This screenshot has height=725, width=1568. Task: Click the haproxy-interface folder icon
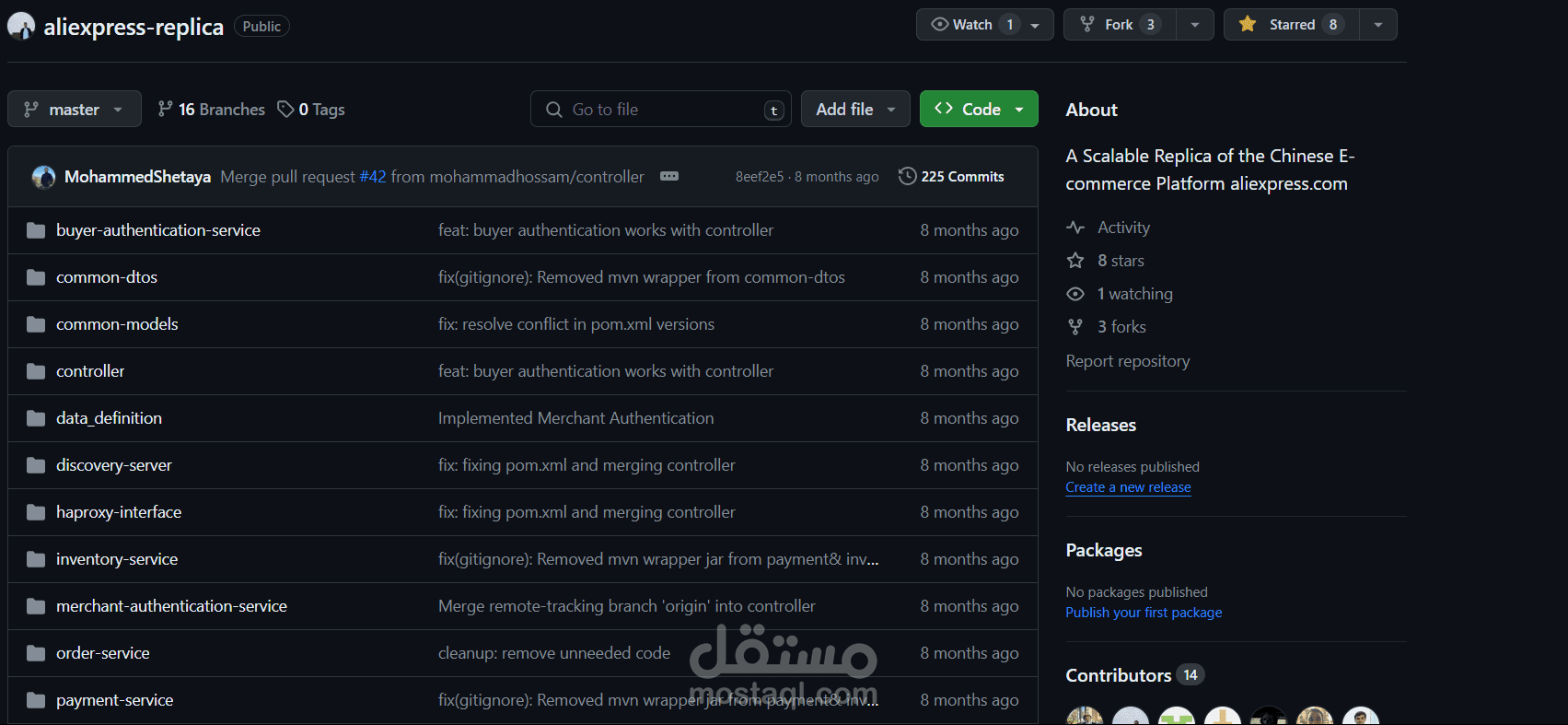36,512
